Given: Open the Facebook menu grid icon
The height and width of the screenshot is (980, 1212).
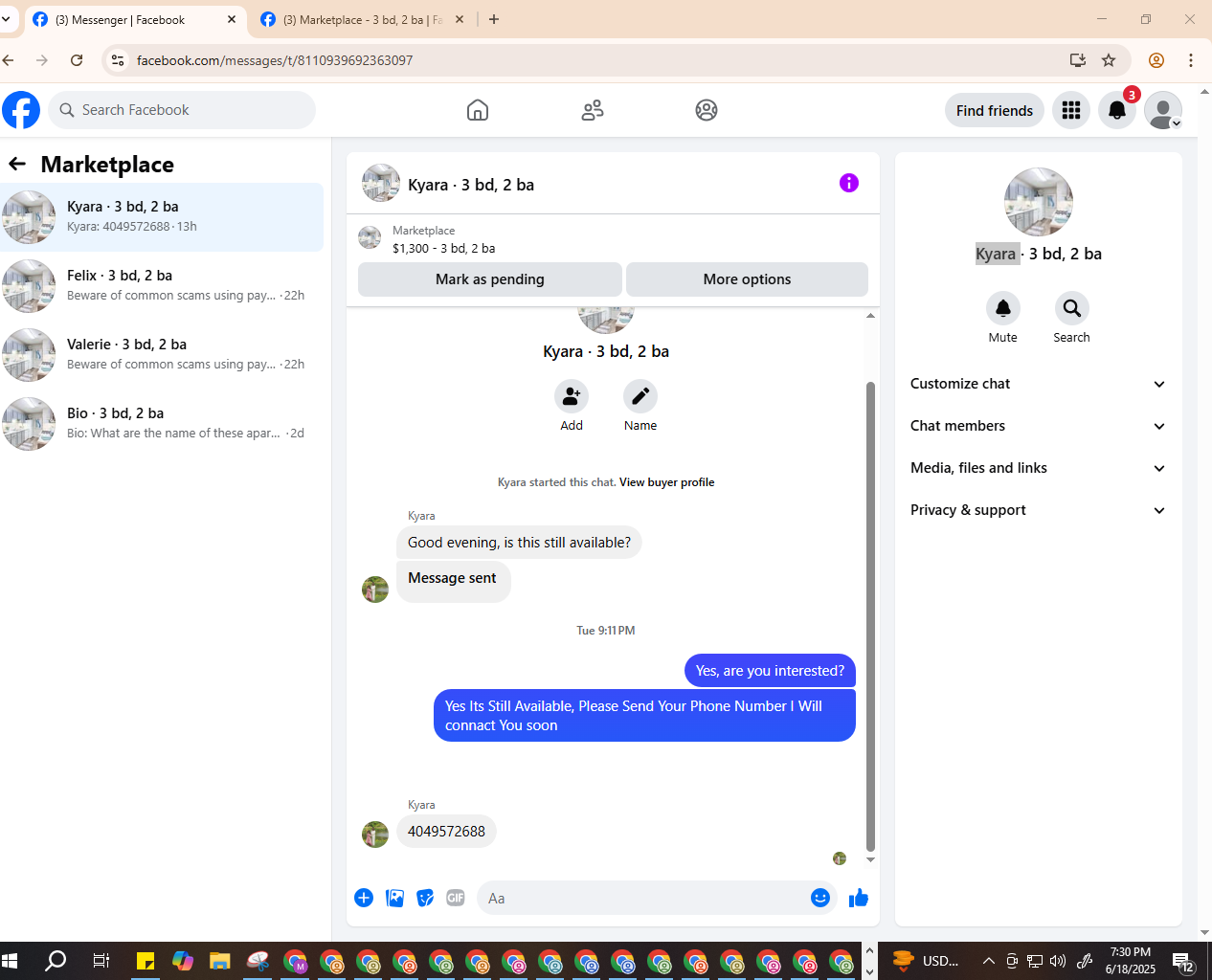Looking at the screenshot, I should pos(1071,110).
